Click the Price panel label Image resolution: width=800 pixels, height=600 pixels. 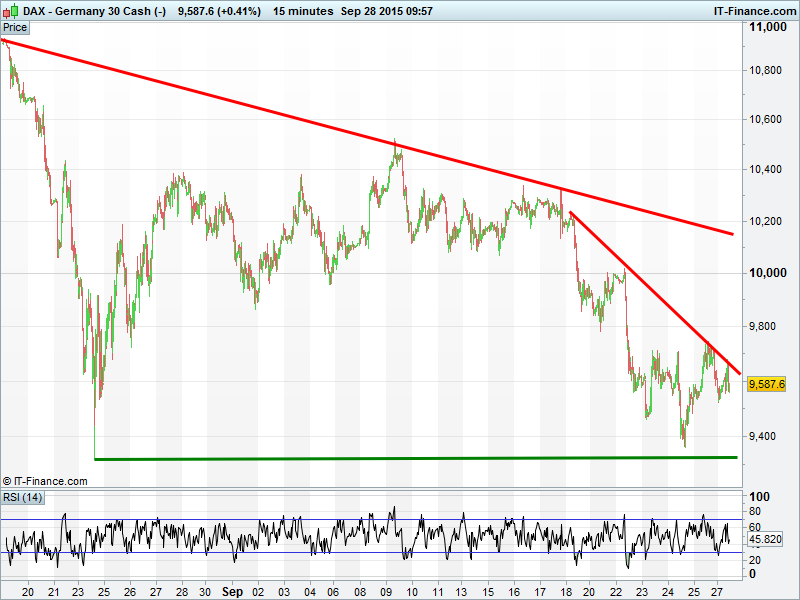(x=16, y=28)
